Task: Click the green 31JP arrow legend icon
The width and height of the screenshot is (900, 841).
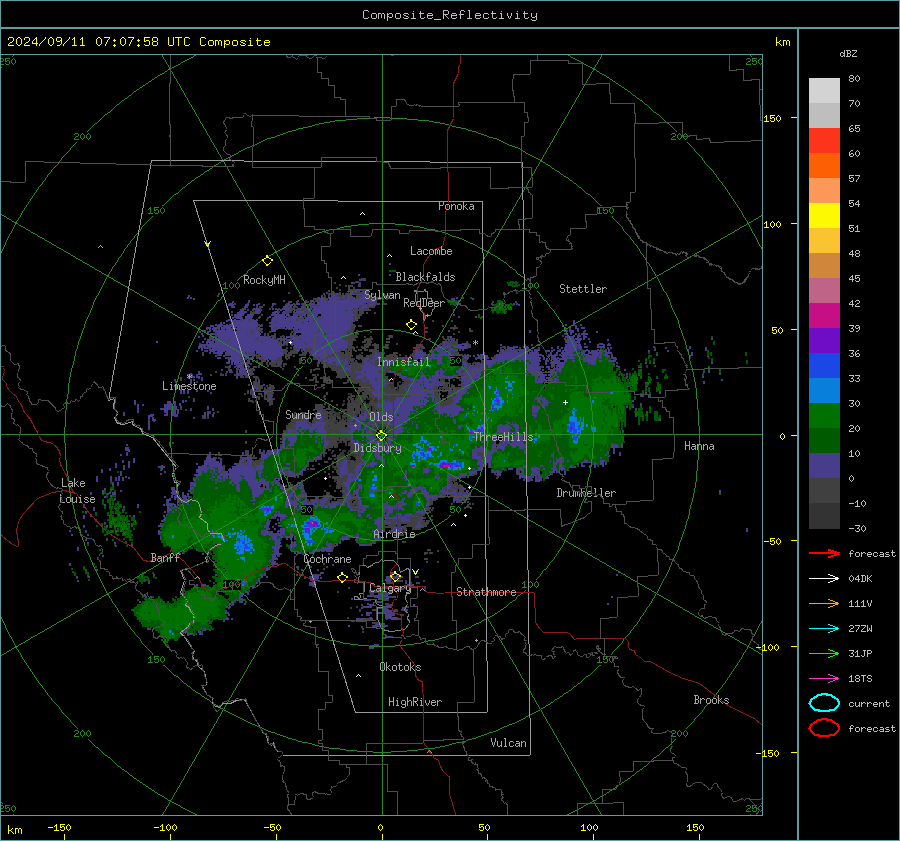Action: point(824,653)
